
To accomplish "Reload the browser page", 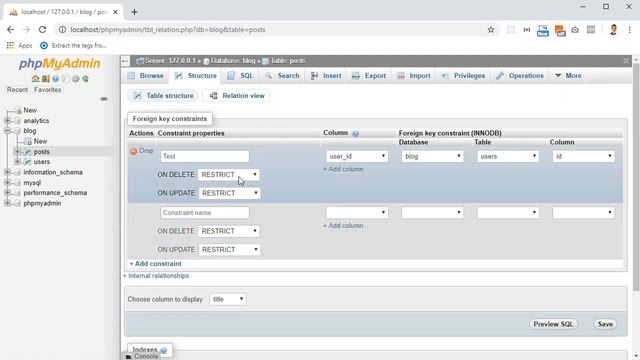I will coord(42,30).
